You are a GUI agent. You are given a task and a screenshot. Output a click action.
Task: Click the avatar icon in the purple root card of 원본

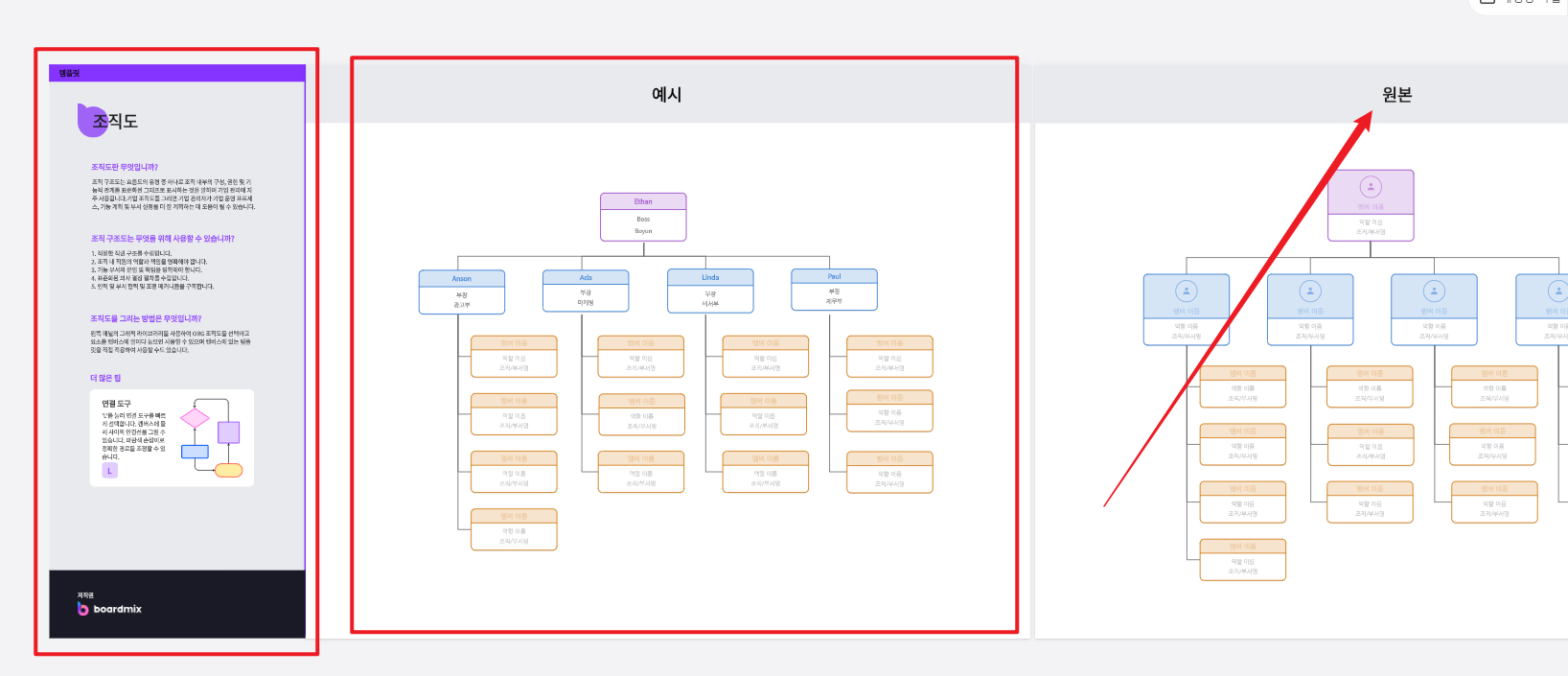pos(1371,187)
